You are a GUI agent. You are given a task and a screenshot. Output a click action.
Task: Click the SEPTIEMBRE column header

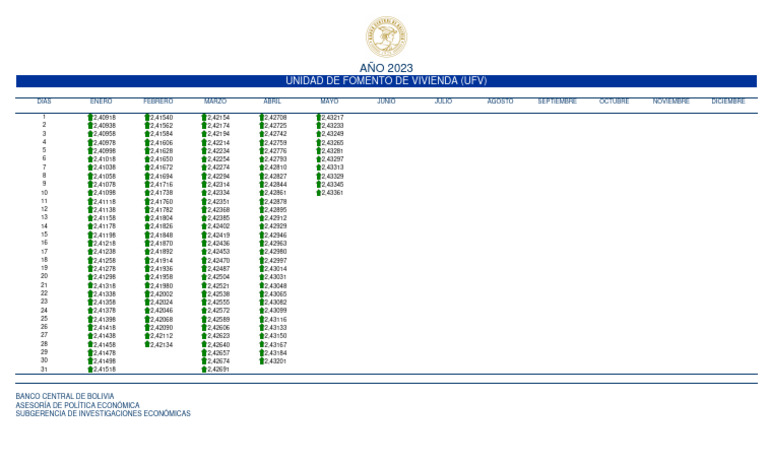coord(557,101)
